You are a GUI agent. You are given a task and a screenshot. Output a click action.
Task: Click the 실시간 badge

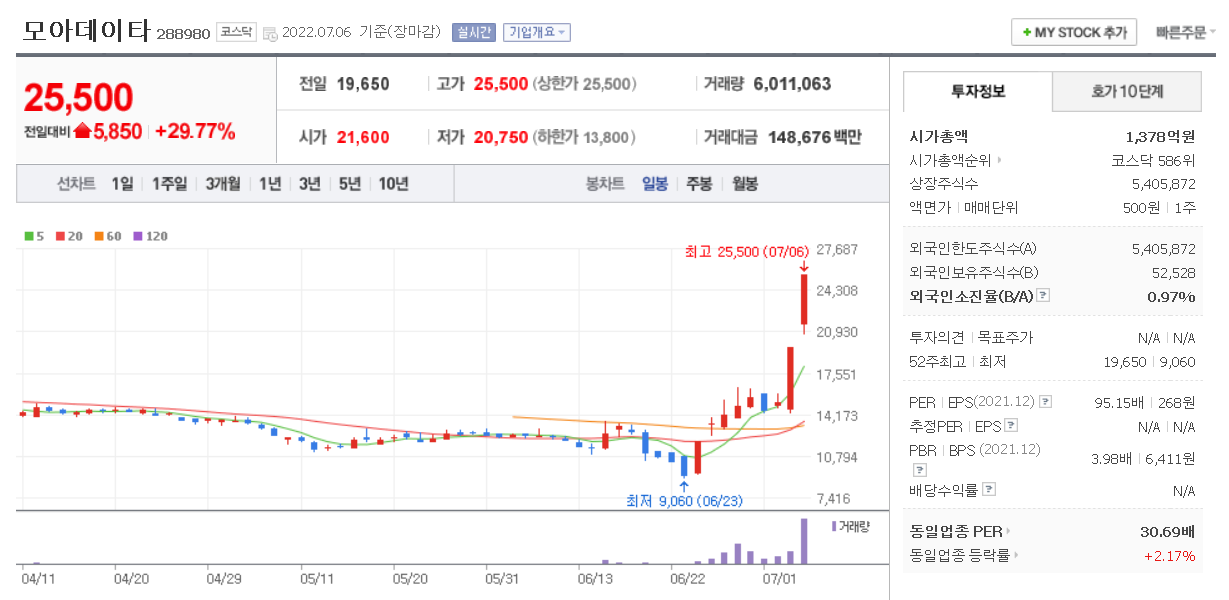pos(473,32)
